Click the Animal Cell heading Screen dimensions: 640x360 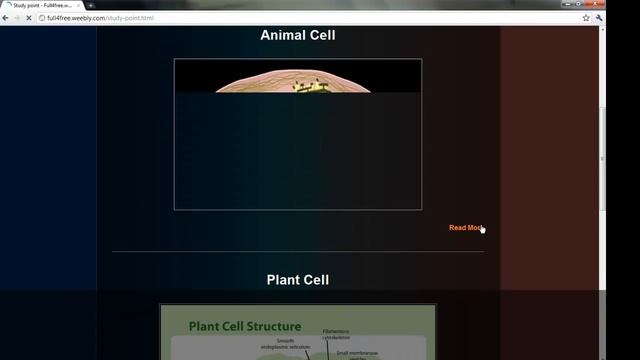[298, 35]
